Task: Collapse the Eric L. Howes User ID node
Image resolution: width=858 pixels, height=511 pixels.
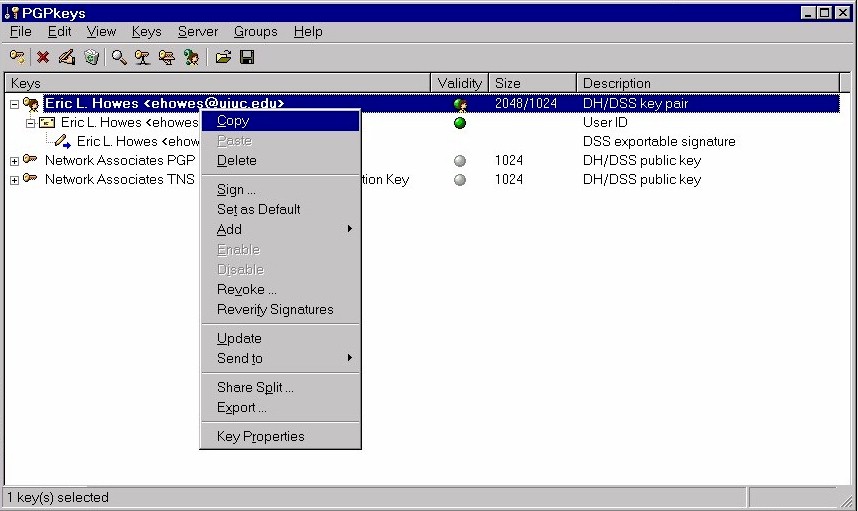Action: [31, 123]
